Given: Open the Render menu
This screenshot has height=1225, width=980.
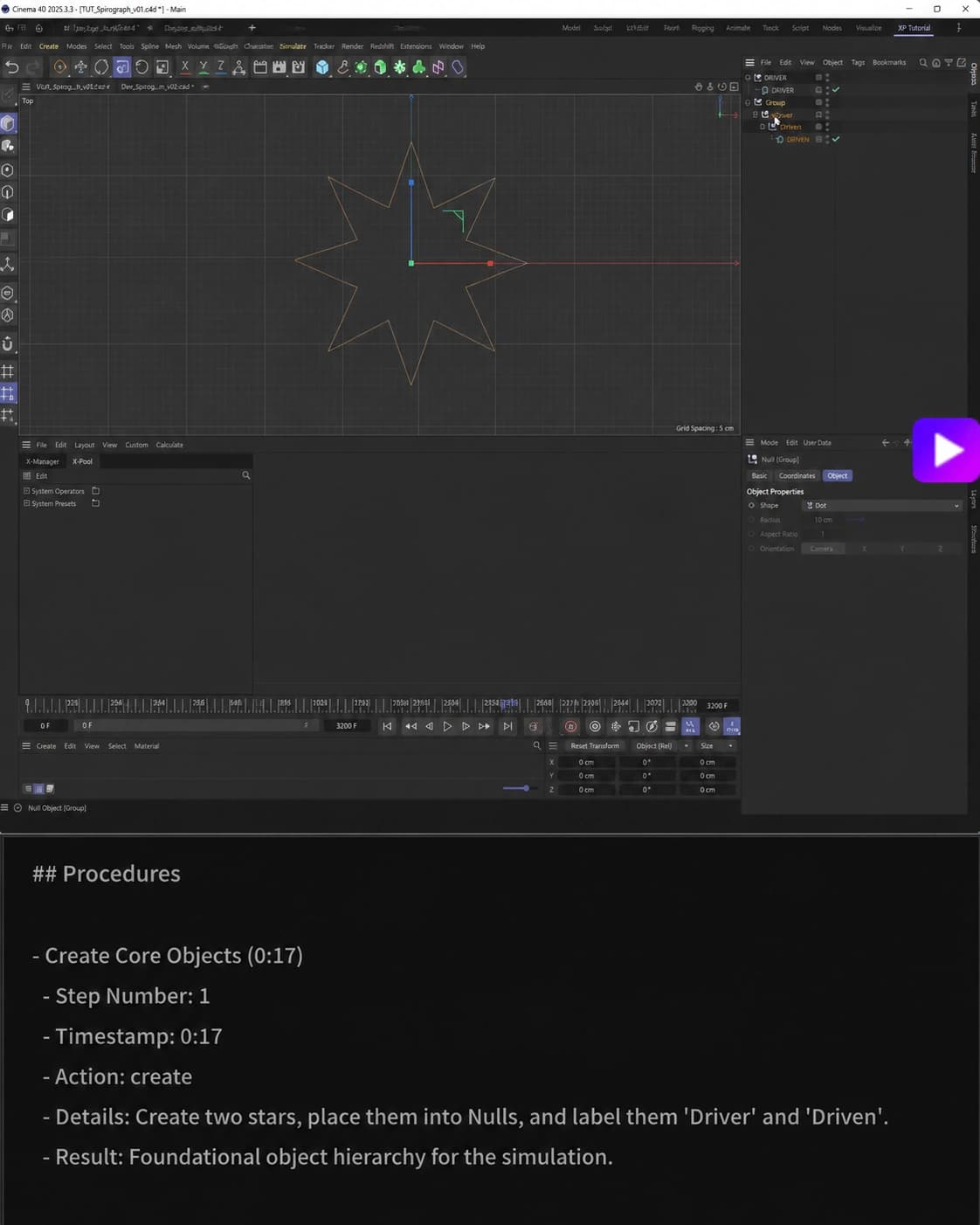Looking at the screenshot, I should tap(352, 46).
